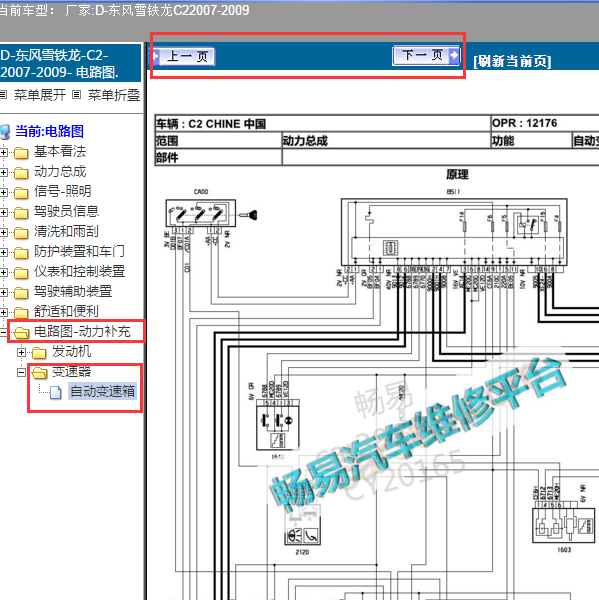Open the 动力总成 folder label
This screenshot has height=600, width=599.
coord(60,171)
